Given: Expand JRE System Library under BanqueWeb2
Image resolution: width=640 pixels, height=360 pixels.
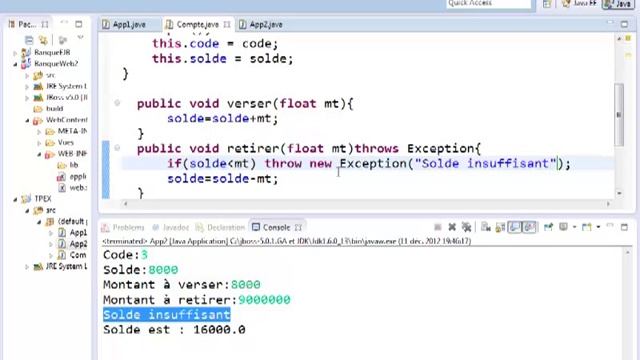Looking at the screenshot, I should [x=27, y=87].
